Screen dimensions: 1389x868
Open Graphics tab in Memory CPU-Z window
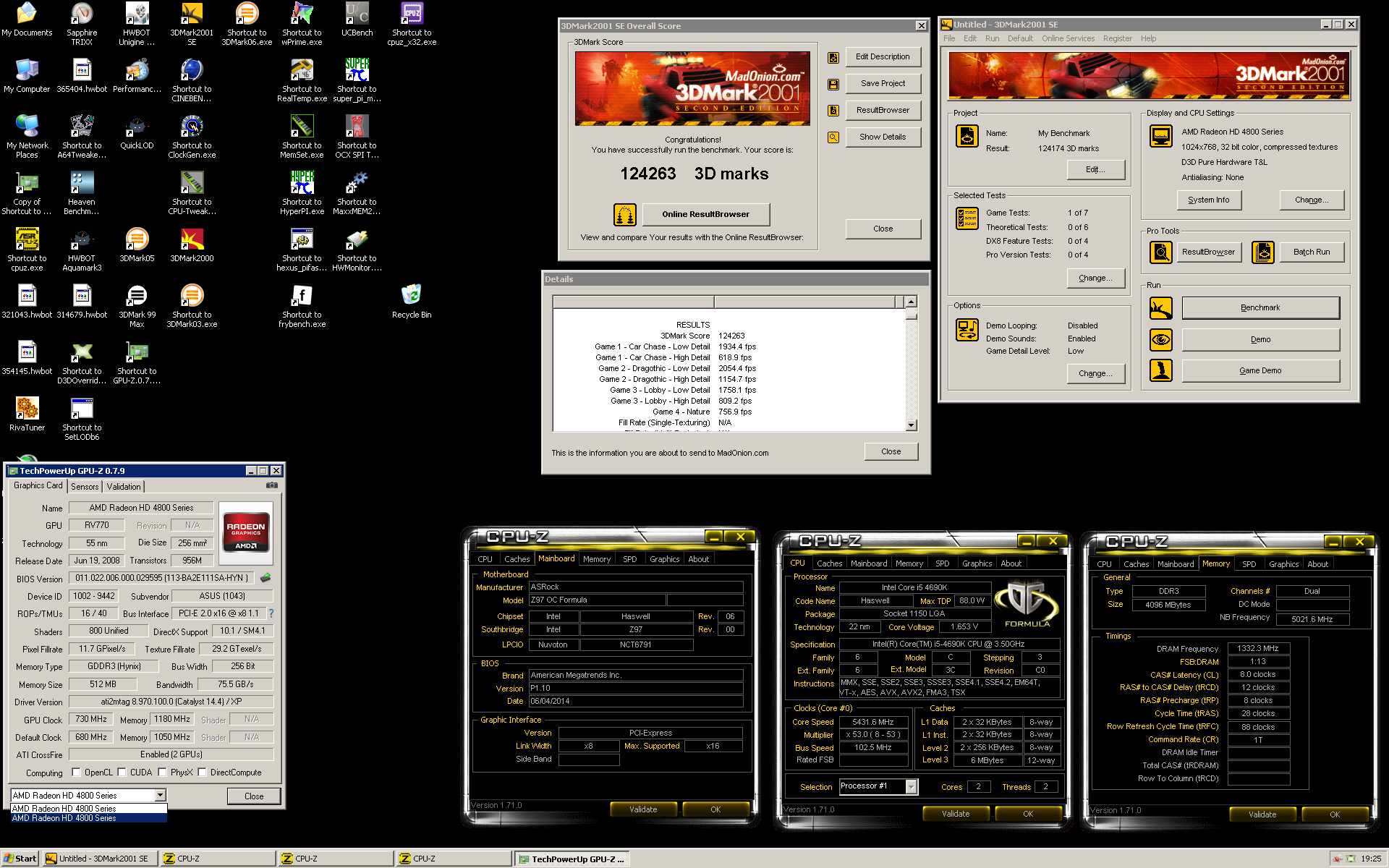click(1283, 564)
